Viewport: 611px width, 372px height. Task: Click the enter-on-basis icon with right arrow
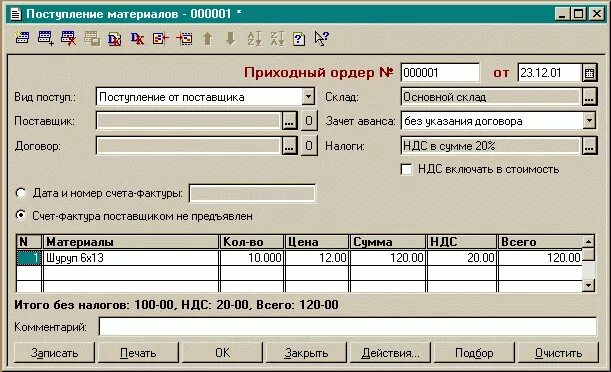pyautogui.click(x=184, y=38)
